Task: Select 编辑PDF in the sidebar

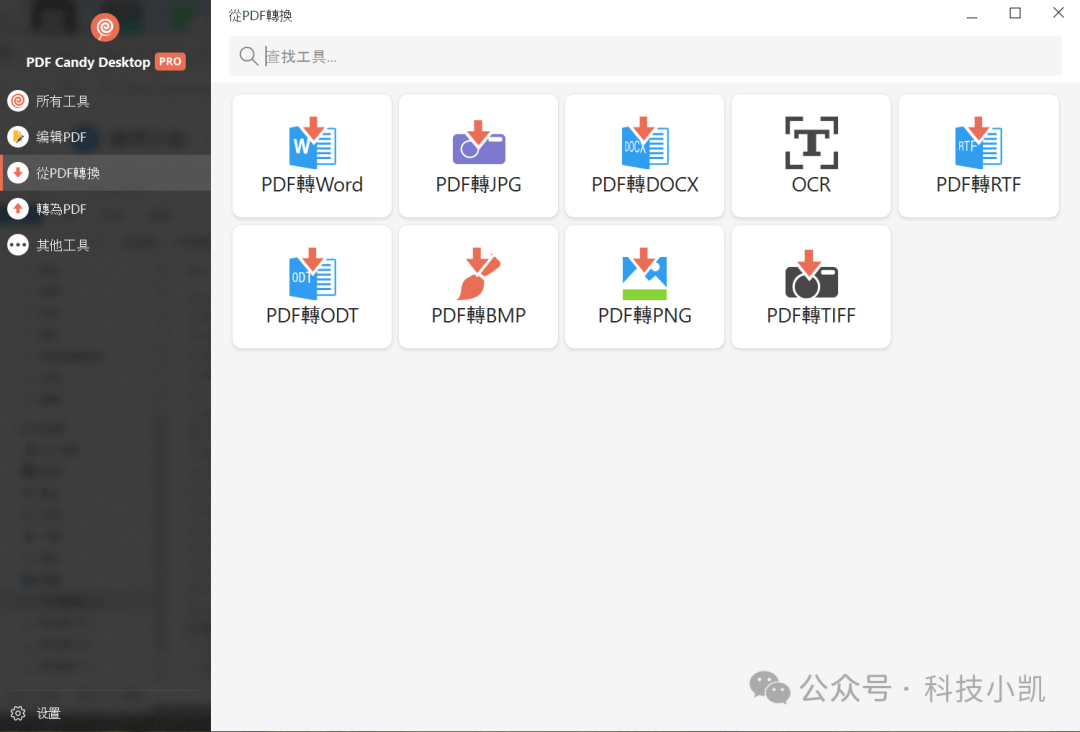Action: [105, 137]
